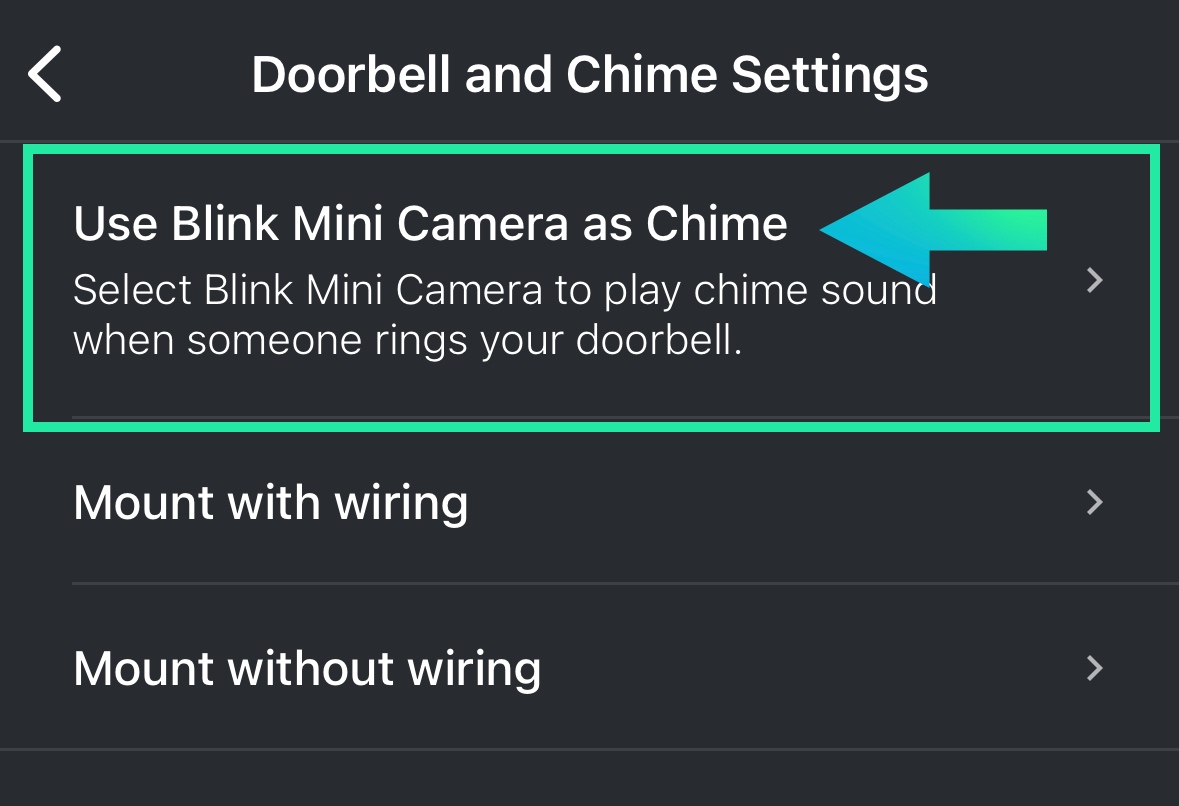
Task: Expand the Mount with wiring row
Action: click(x=590, y=501)
